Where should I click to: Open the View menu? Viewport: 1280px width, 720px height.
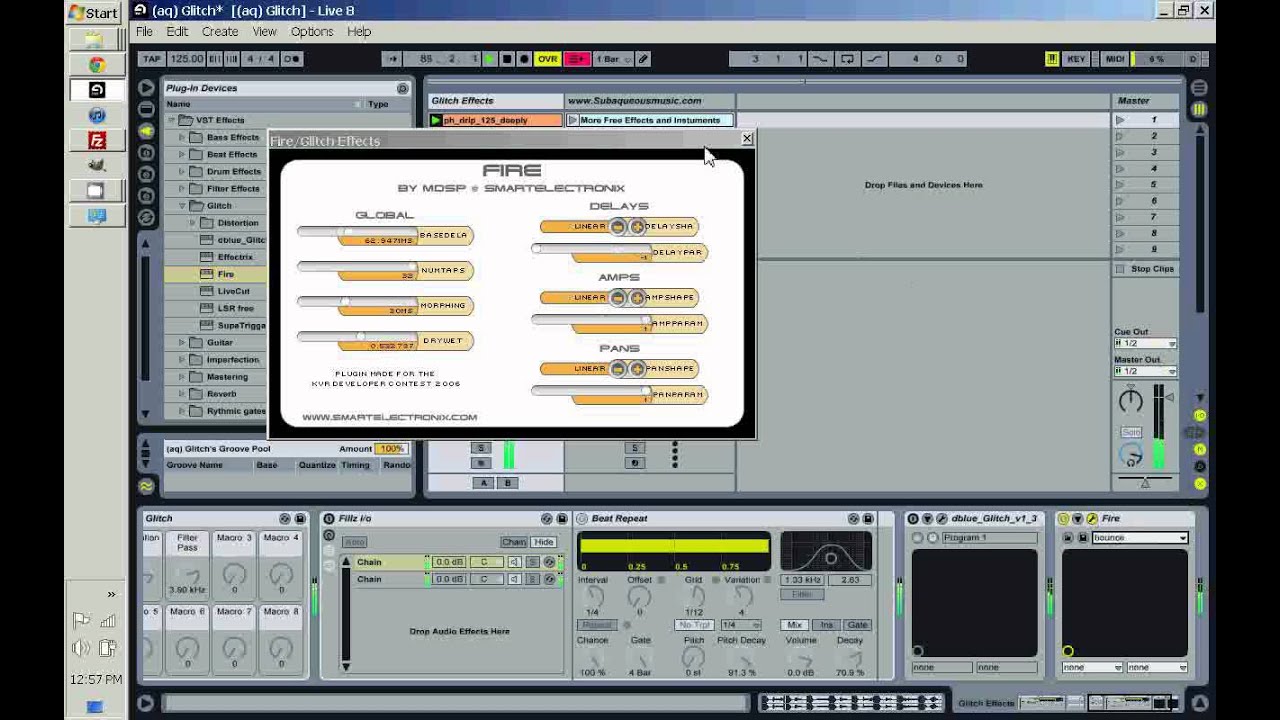tap(265, 32)
